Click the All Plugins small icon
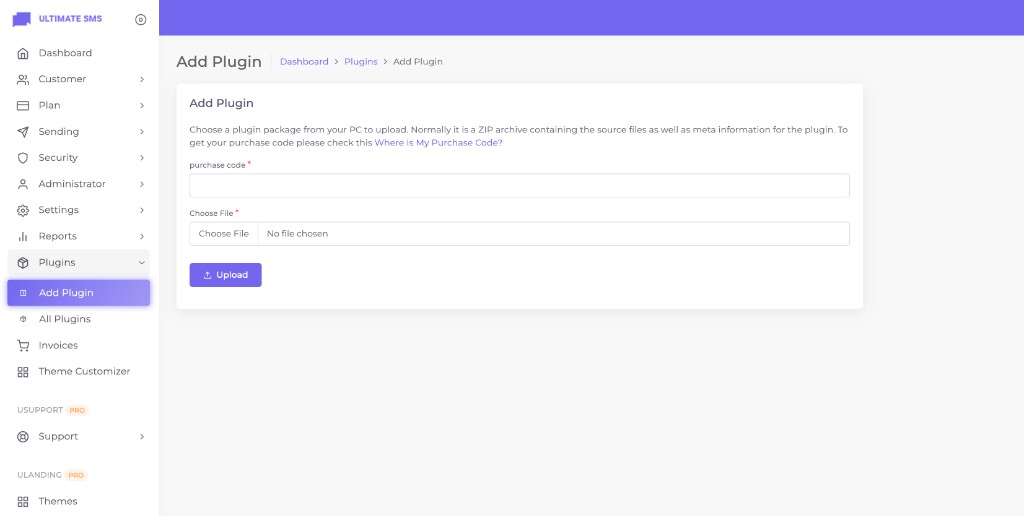Viewport: 1024px width, 516px height. pos(23,319)
